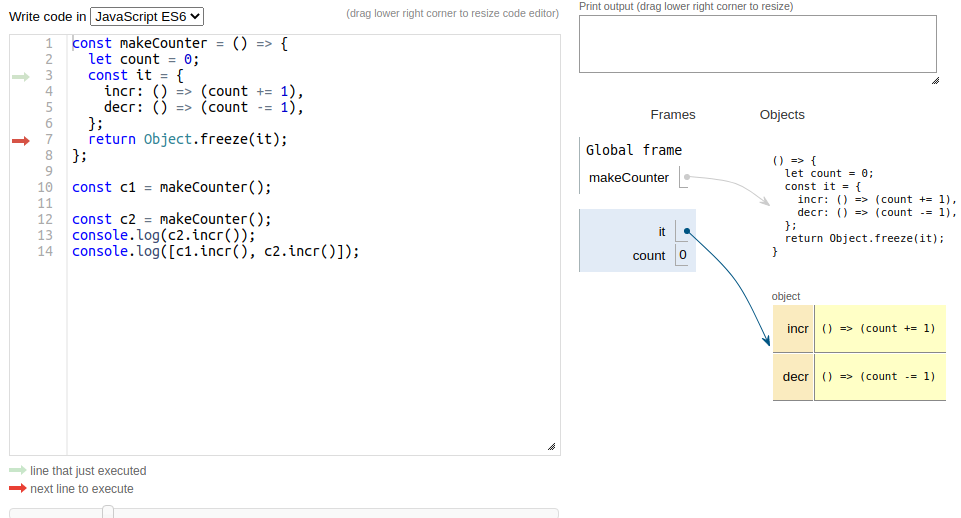Click the Objects column heading

point(782,115)
